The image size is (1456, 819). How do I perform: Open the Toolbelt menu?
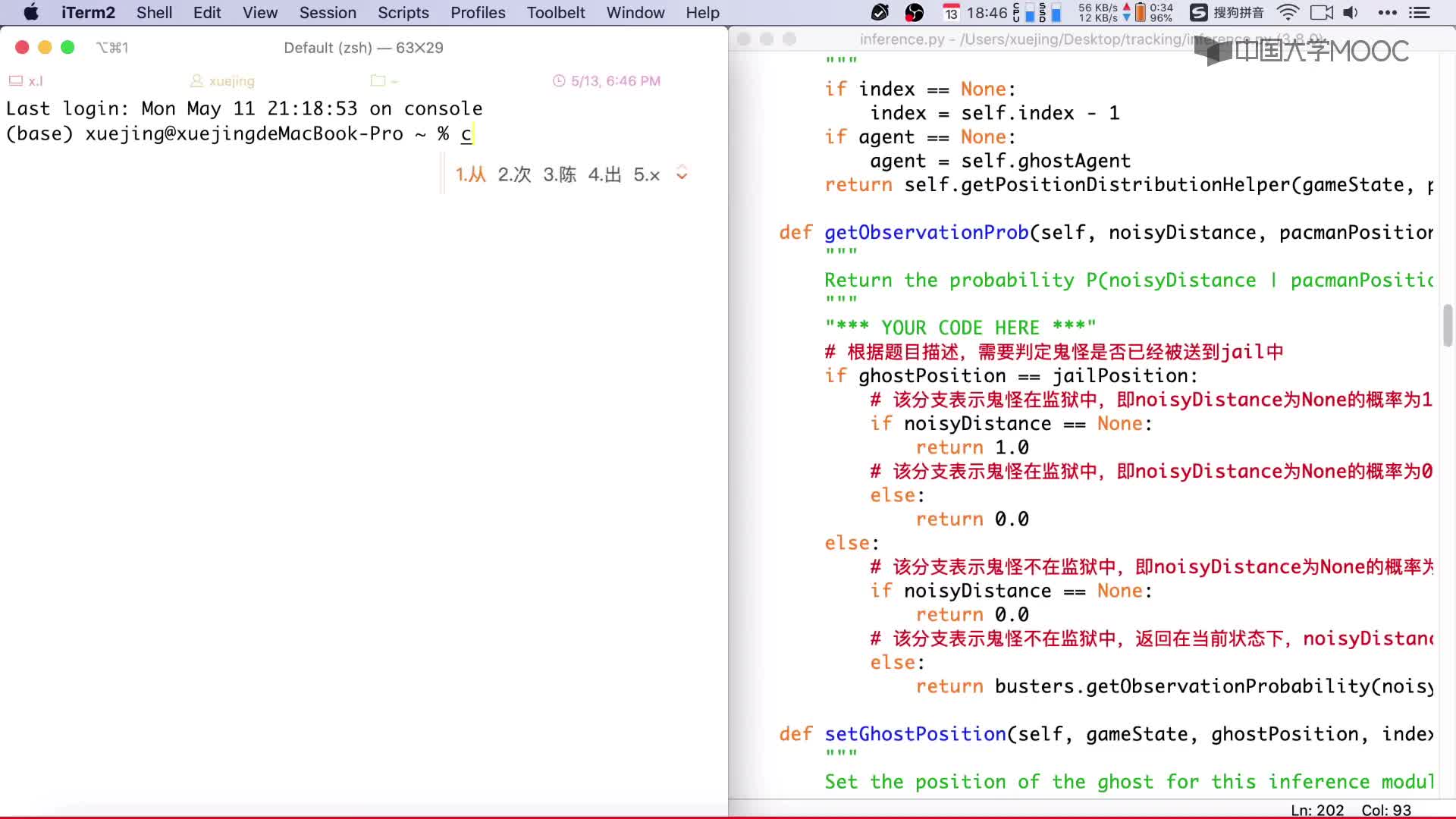click(x=556, y=12)
